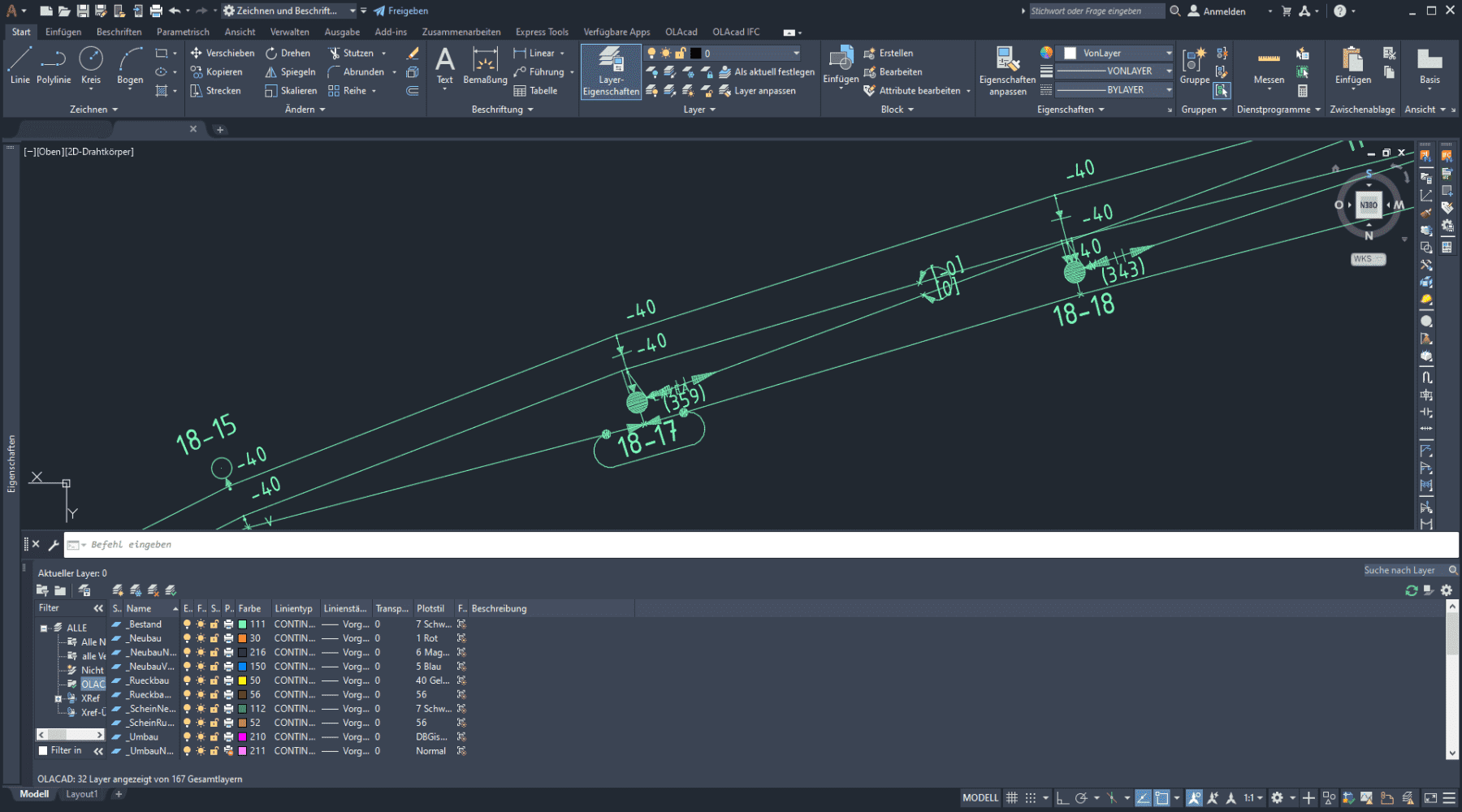Viewport: 1462px width, 812px height.
Task: Activate the Messen measure tool
Action: click(1269, 65)
